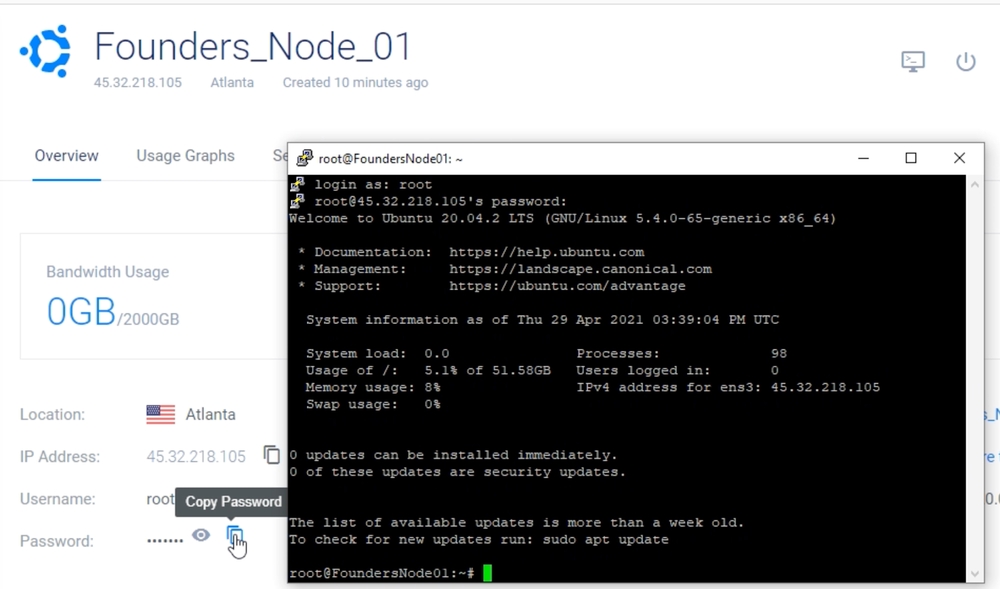Click the https://help.ubuntu.com text in terminal
This screenshot has width=1000, height=589.
pos(547,252)
